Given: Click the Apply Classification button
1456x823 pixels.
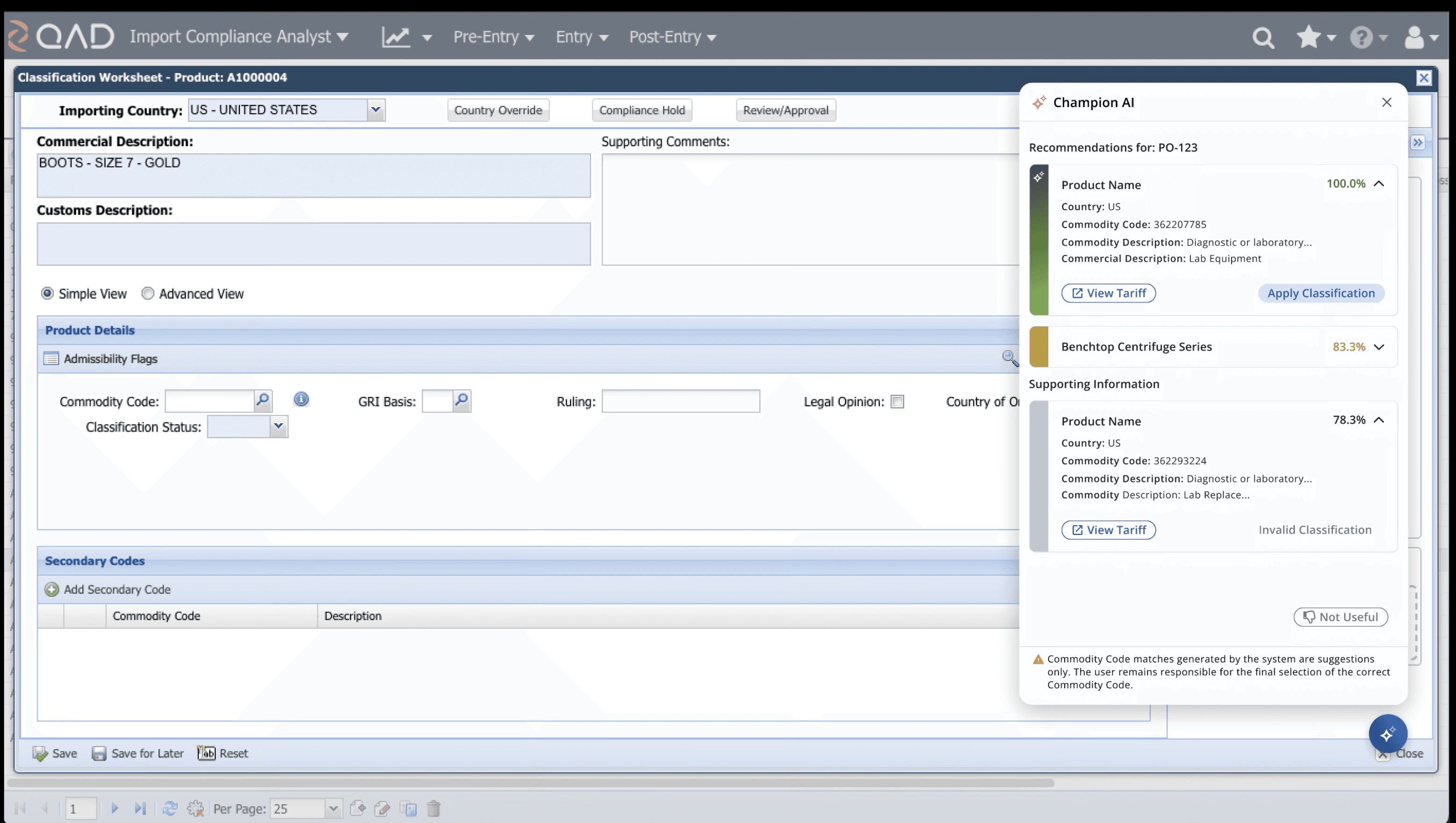Looking at the screenshot, I should 1320,293.
